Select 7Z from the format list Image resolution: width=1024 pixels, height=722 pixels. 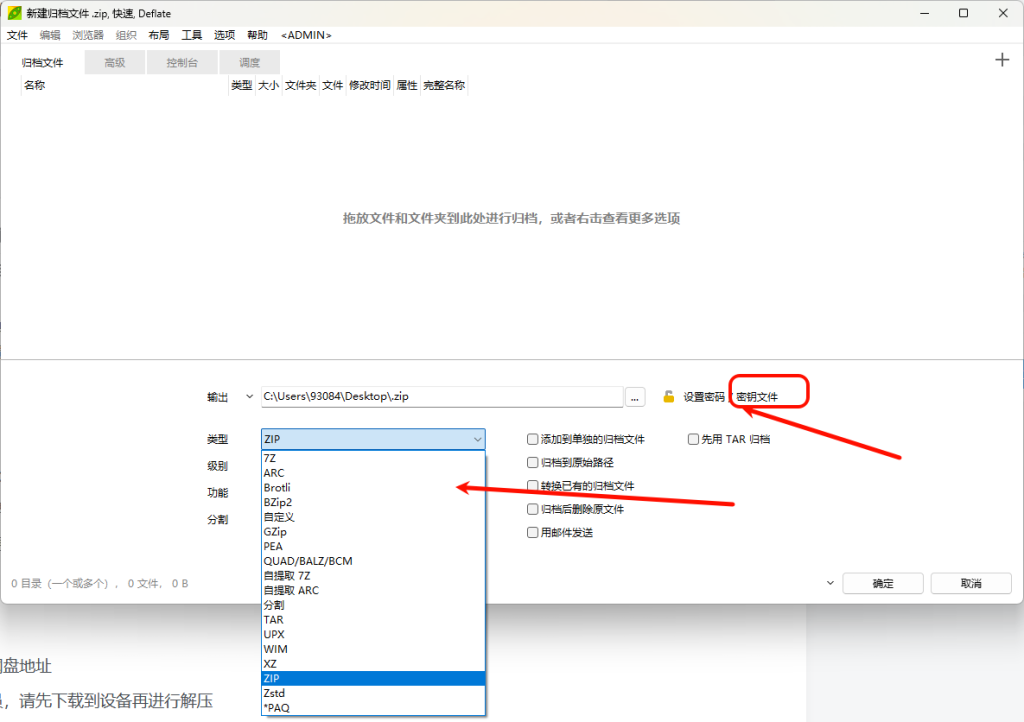270,458
